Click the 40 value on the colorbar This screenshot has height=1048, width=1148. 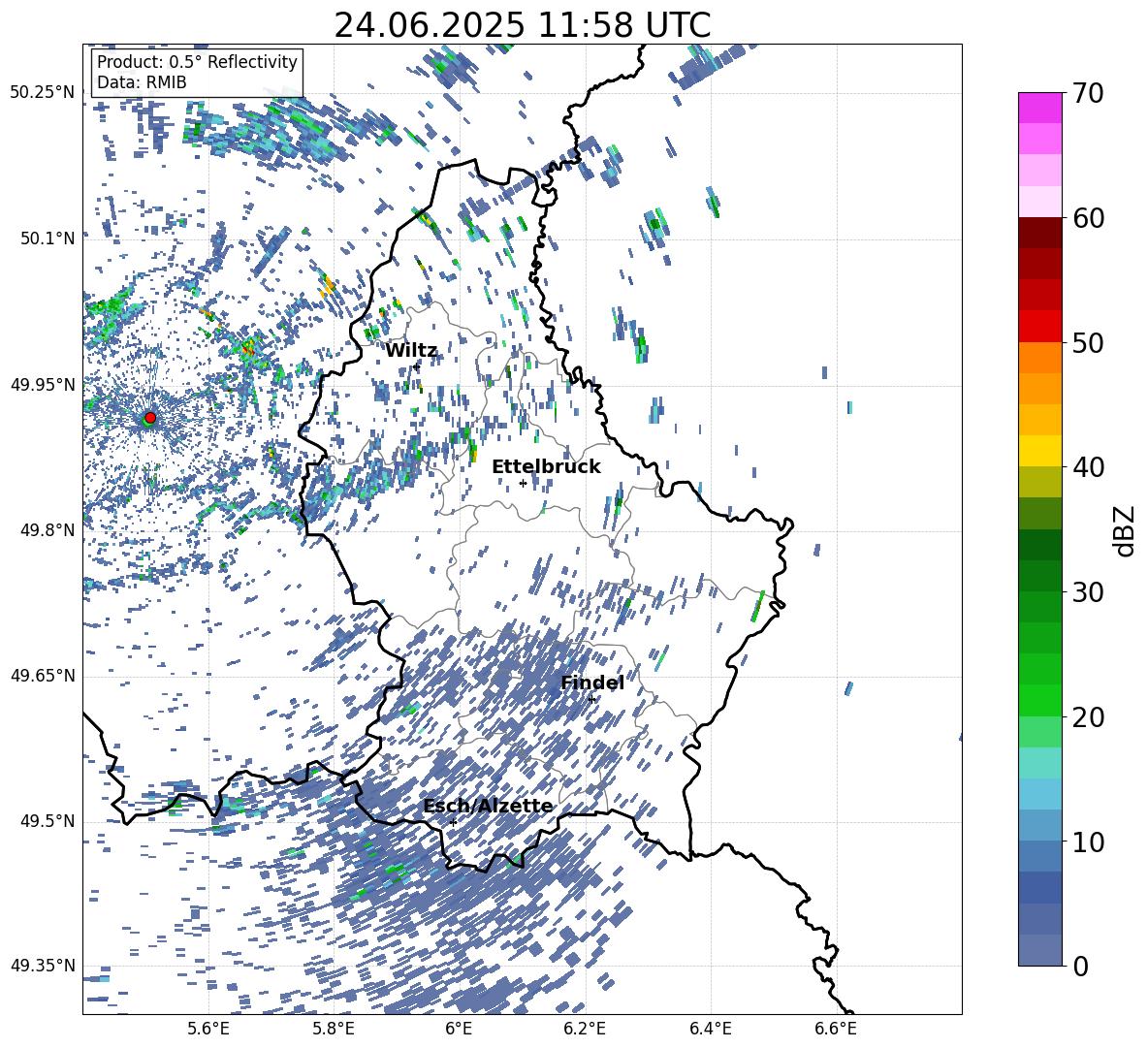tap(1088, 467)
